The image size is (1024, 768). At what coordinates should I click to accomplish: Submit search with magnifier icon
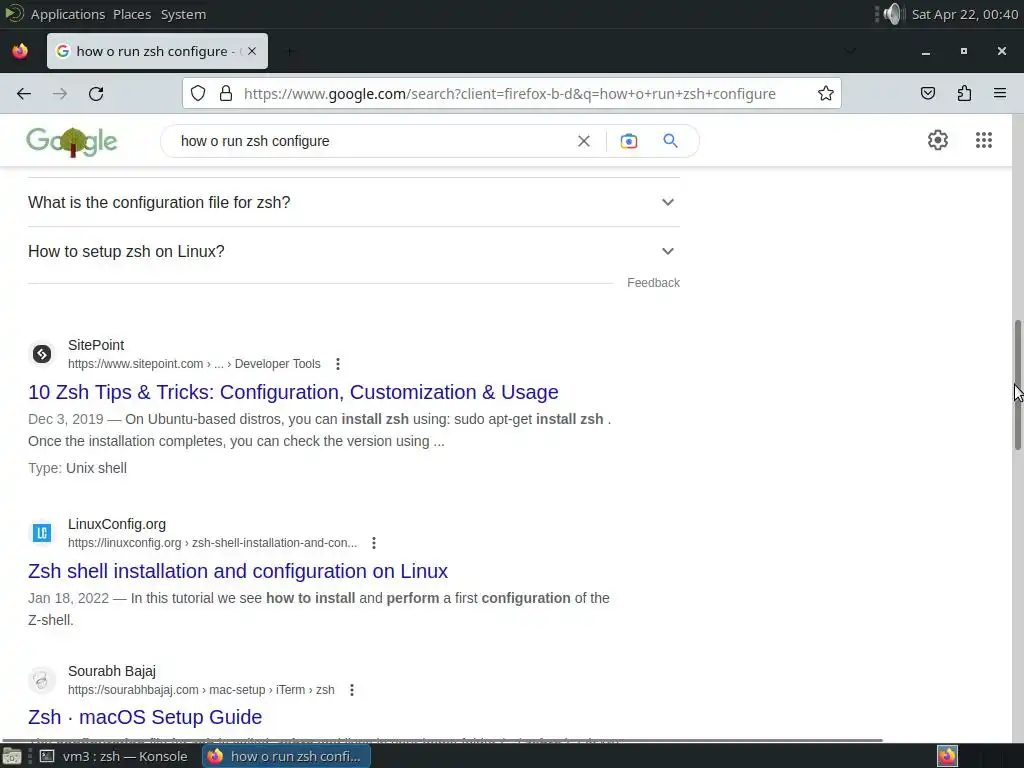click(x=671, y=140)
